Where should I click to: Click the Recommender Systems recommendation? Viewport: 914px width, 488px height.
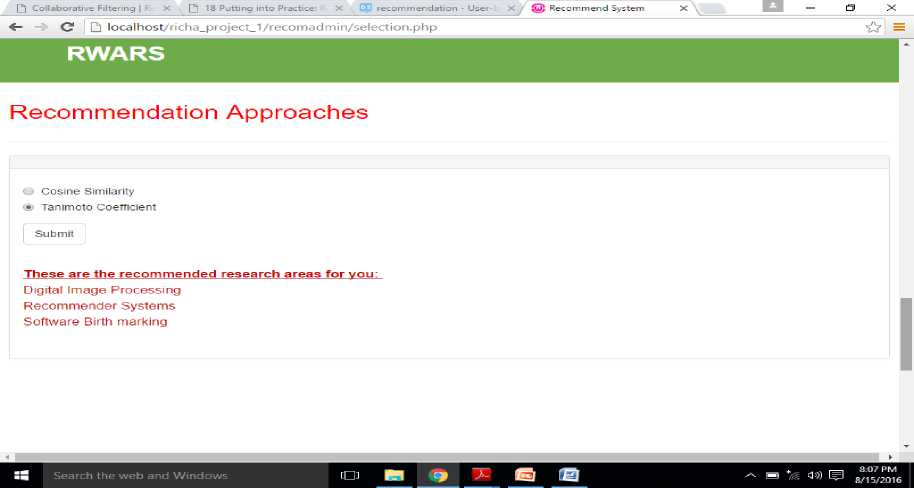(x=99, y=306)
